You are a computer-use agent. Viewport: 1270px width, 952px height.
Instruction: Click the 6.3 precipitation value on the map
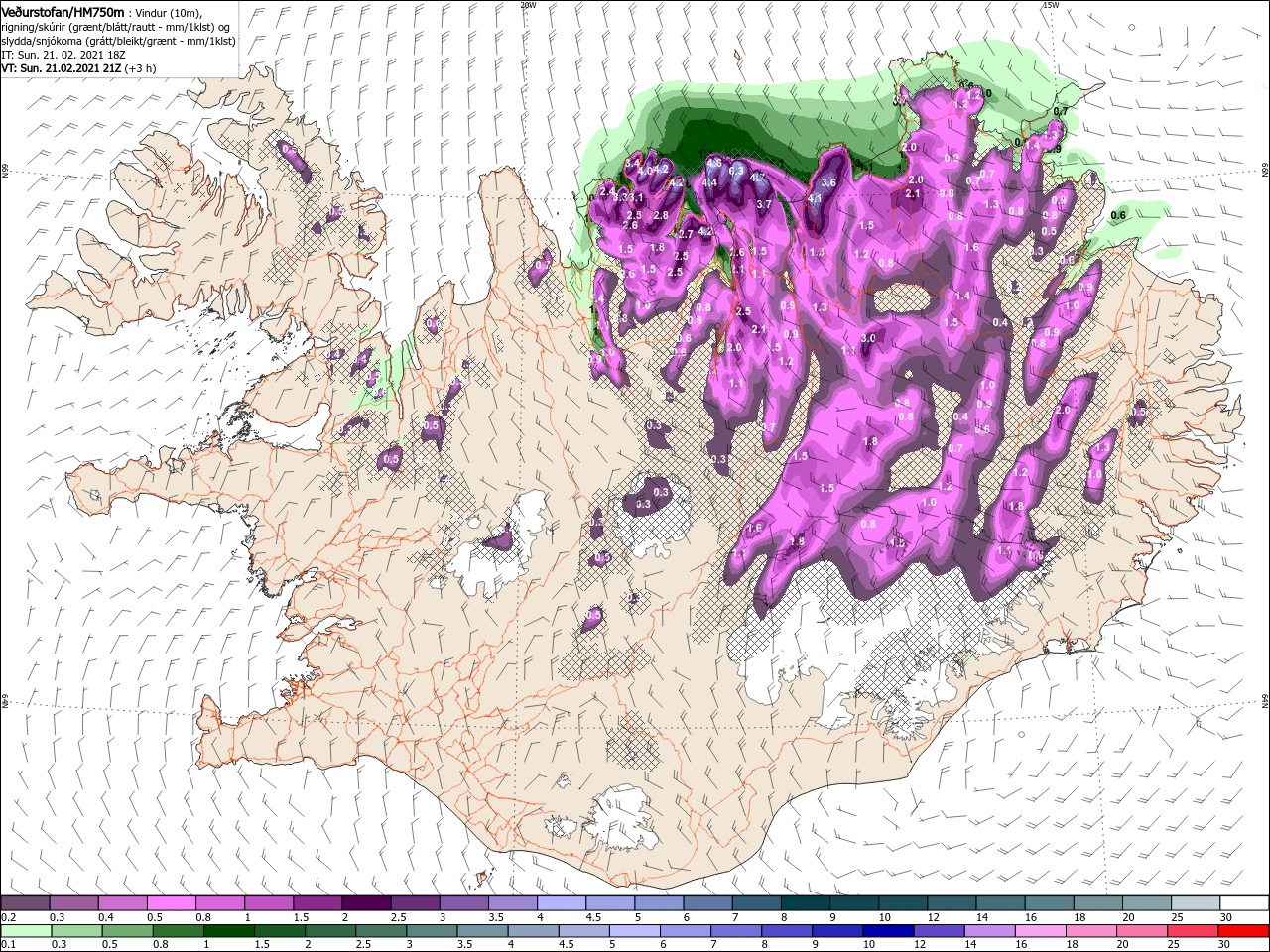pyautogui.click(x=736, y=171)
